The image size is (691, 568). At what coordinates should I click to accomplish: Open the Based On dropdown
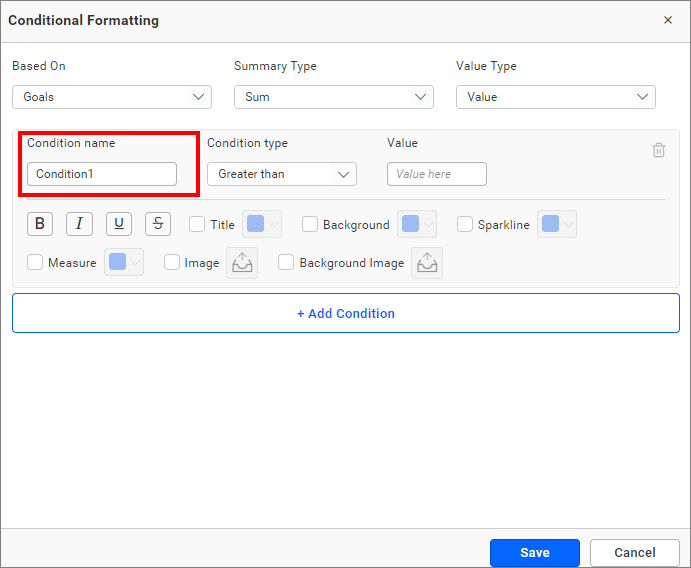[x=112, y=97]
